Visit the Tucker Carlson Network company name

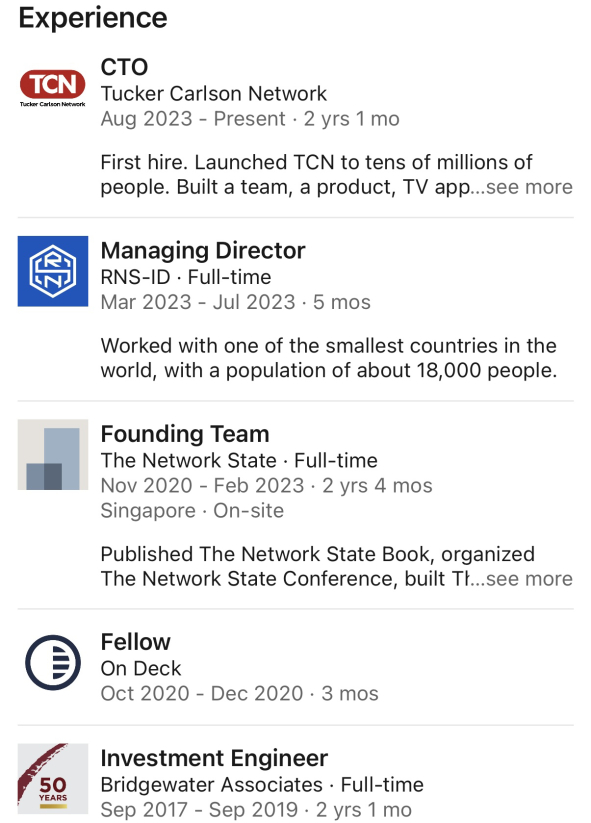[214, 93]
